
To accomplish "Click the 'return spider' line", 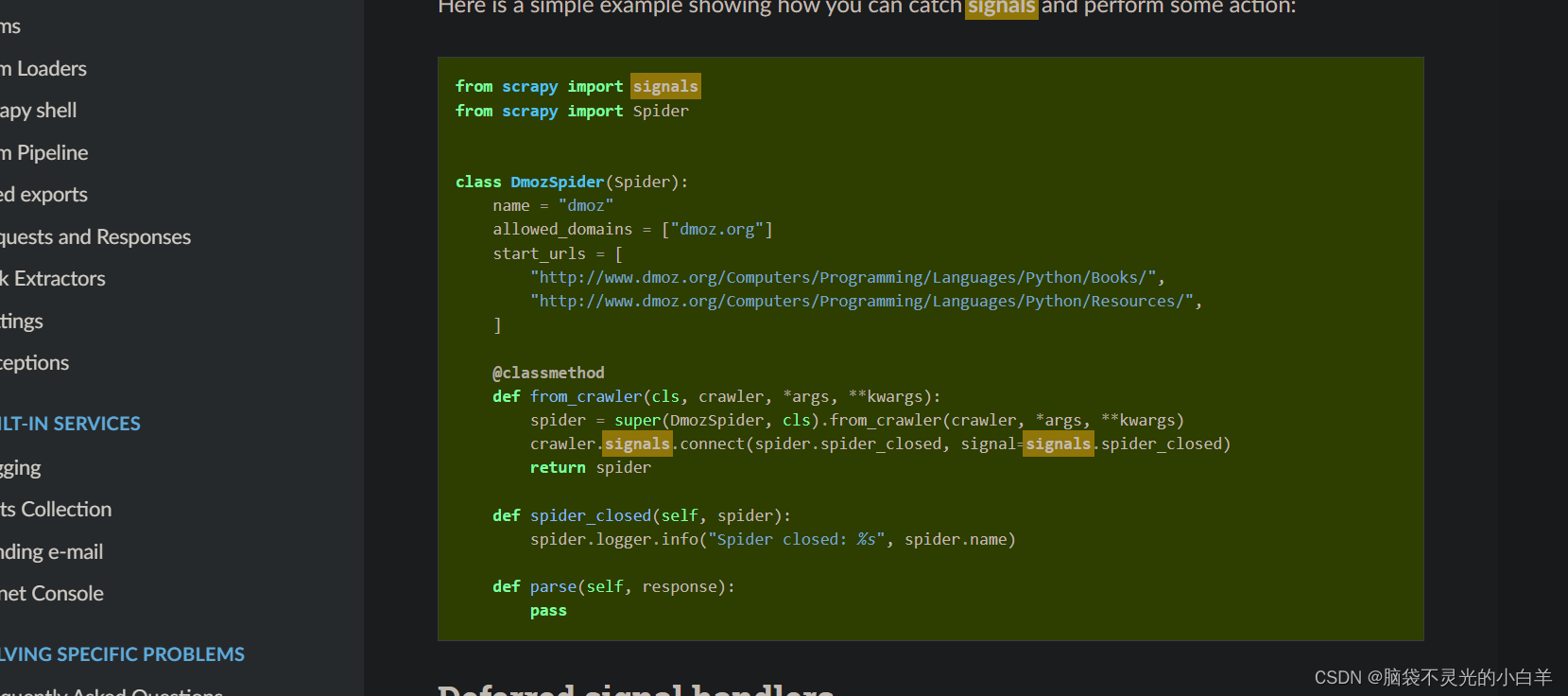I will [591, 467].
